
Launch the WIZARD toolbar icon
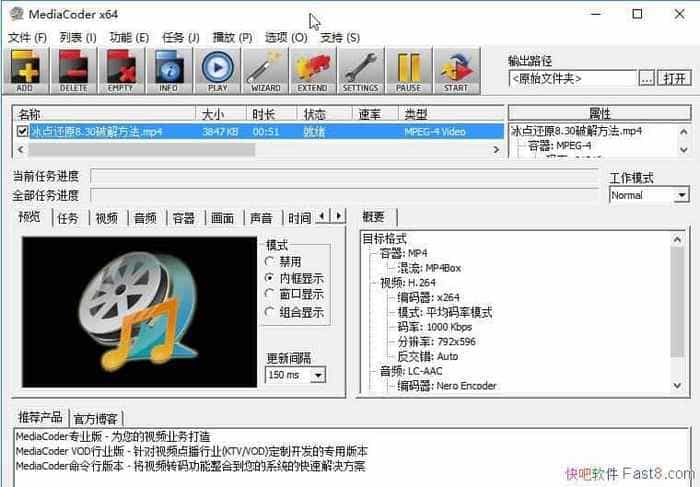(x=266, y=71)
